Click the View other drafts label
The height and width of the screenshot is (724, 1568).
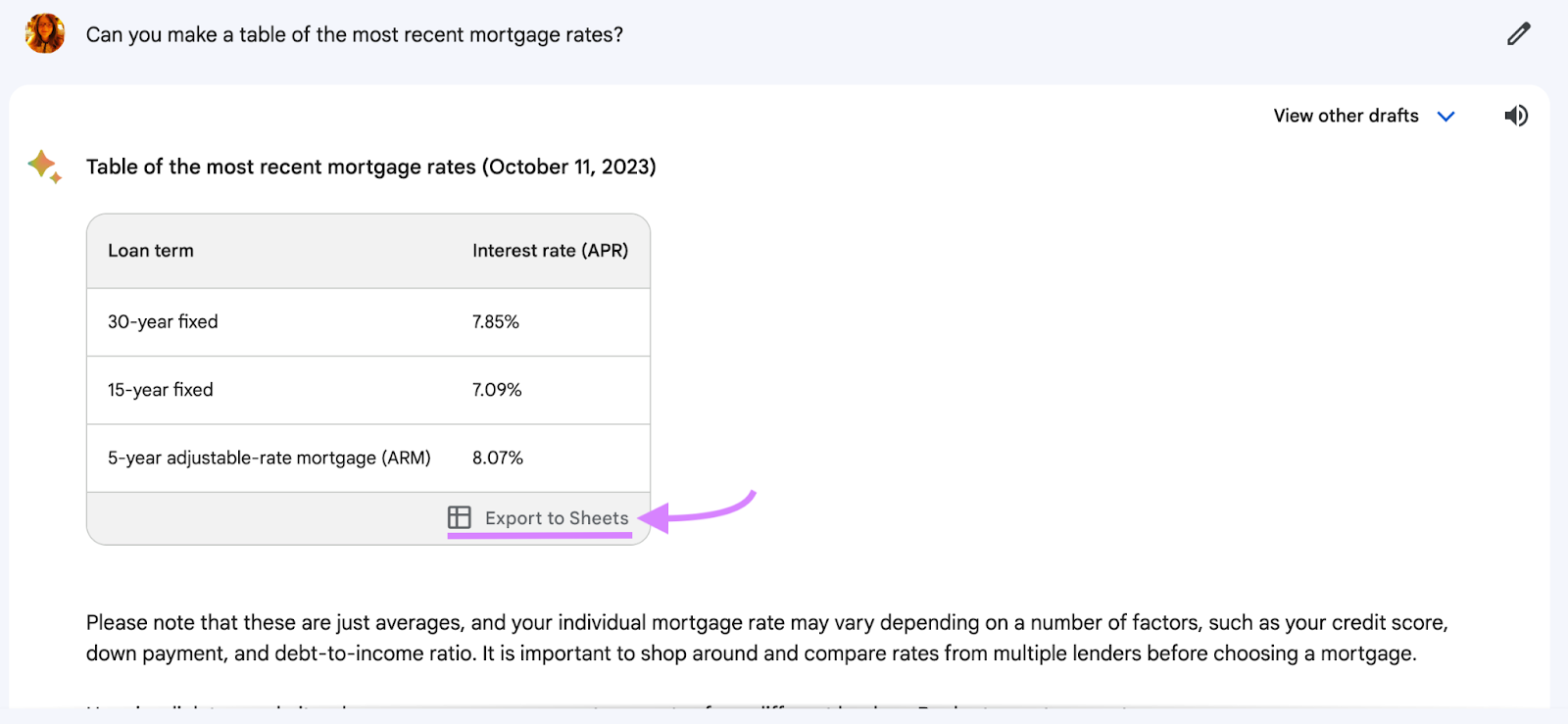(1344, 116)
